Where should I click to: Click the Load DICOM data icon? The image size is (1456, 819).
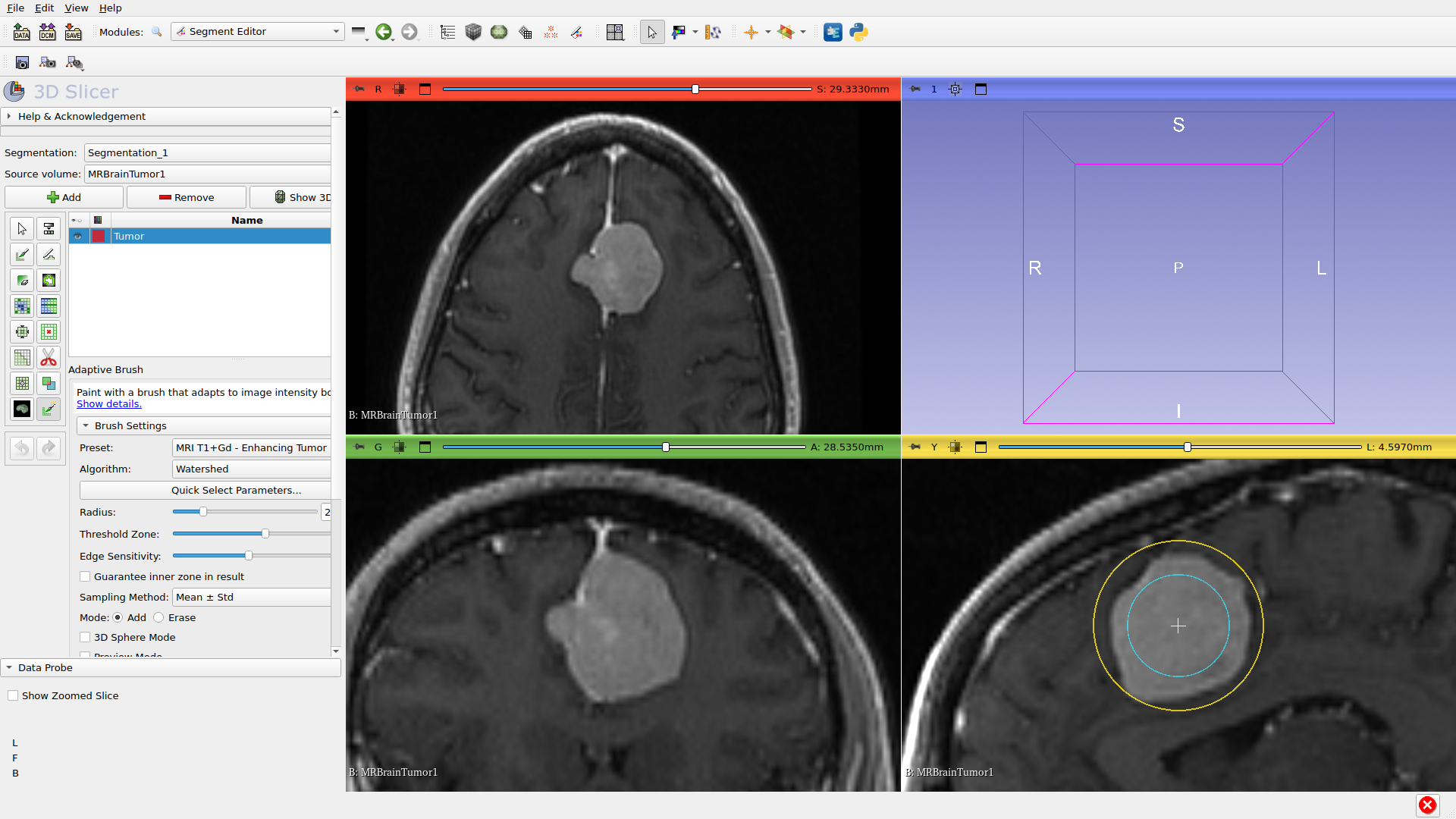point(47,32)
